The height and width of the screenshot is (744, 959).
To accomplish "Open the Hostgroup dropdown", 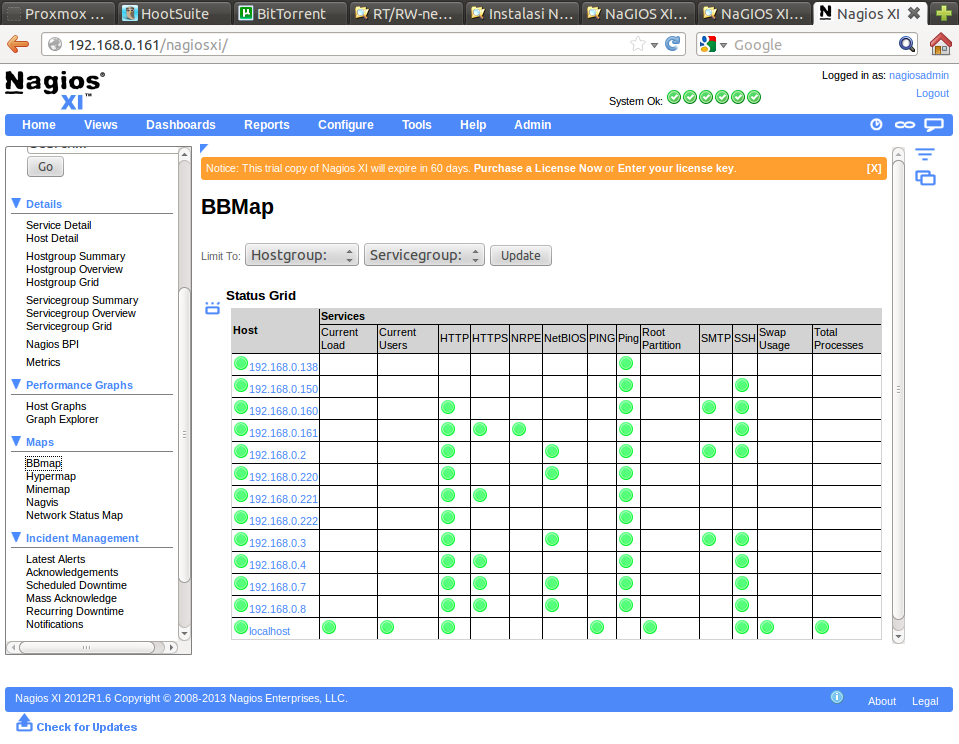I will [x=302, y=255].
